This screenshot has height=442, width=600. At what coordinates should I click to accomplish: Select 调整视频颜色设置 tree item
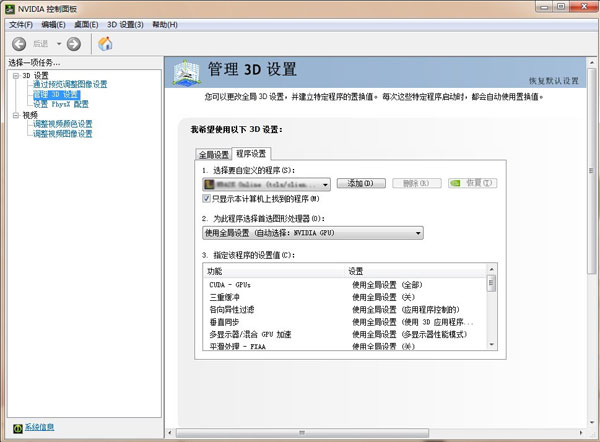click(63, 124)
